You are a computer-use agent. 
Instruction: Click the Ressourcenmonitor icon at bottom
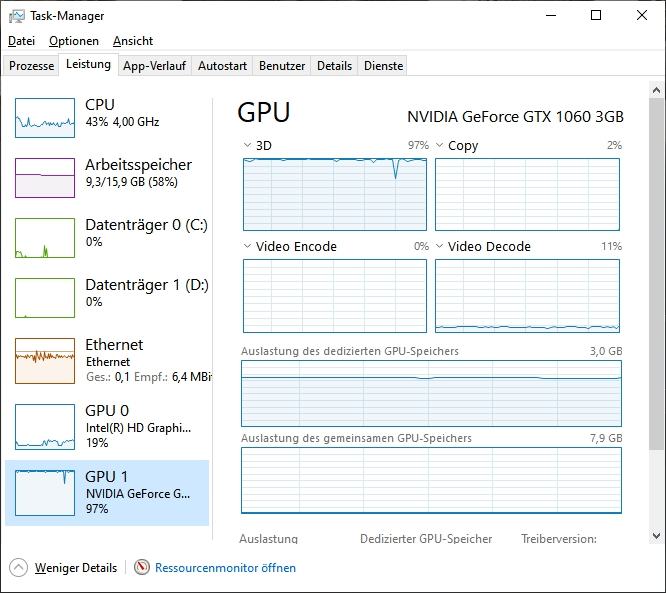(142, 568)
